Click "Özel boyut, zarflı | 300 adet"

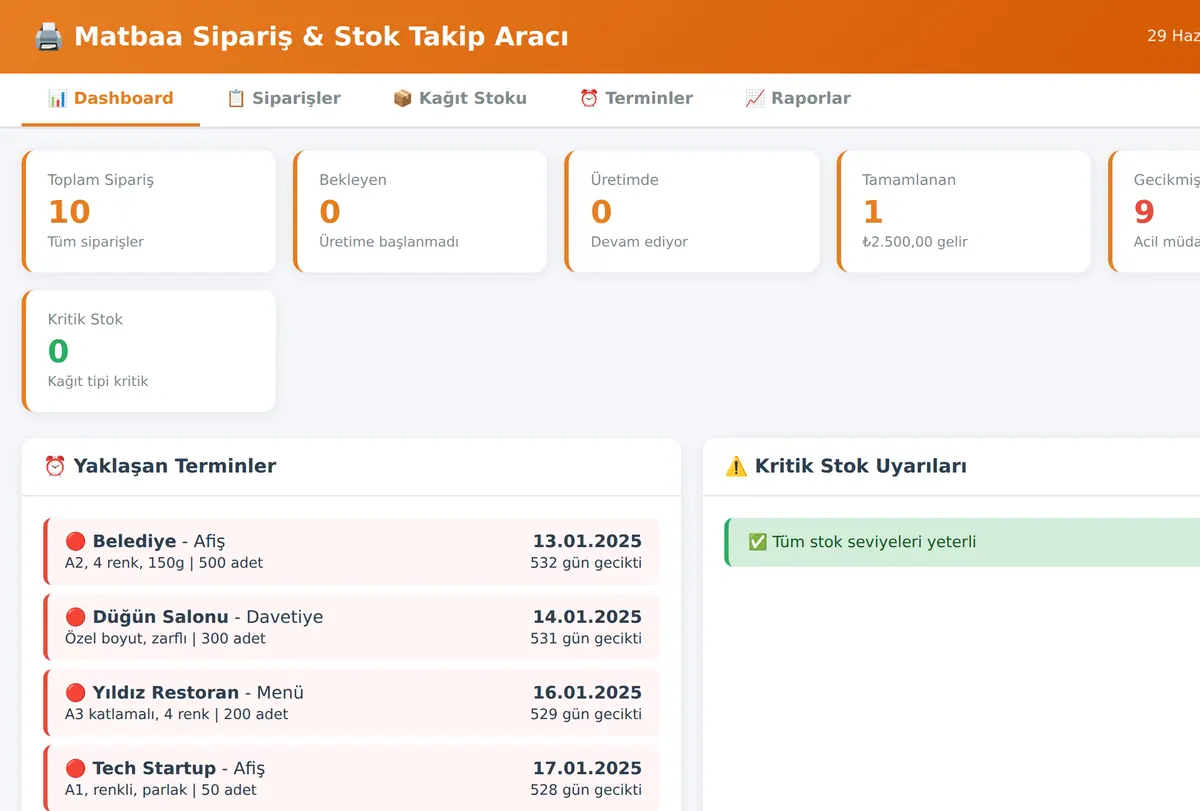pos(165,638)
